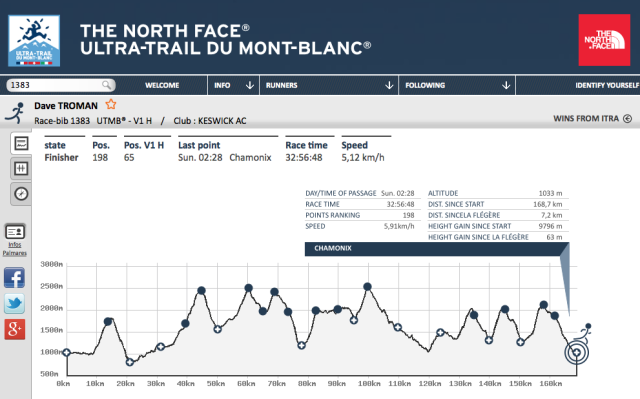640x399 pixels.
Task: Select the checkpoint marker near 135km
Action: 474,315
